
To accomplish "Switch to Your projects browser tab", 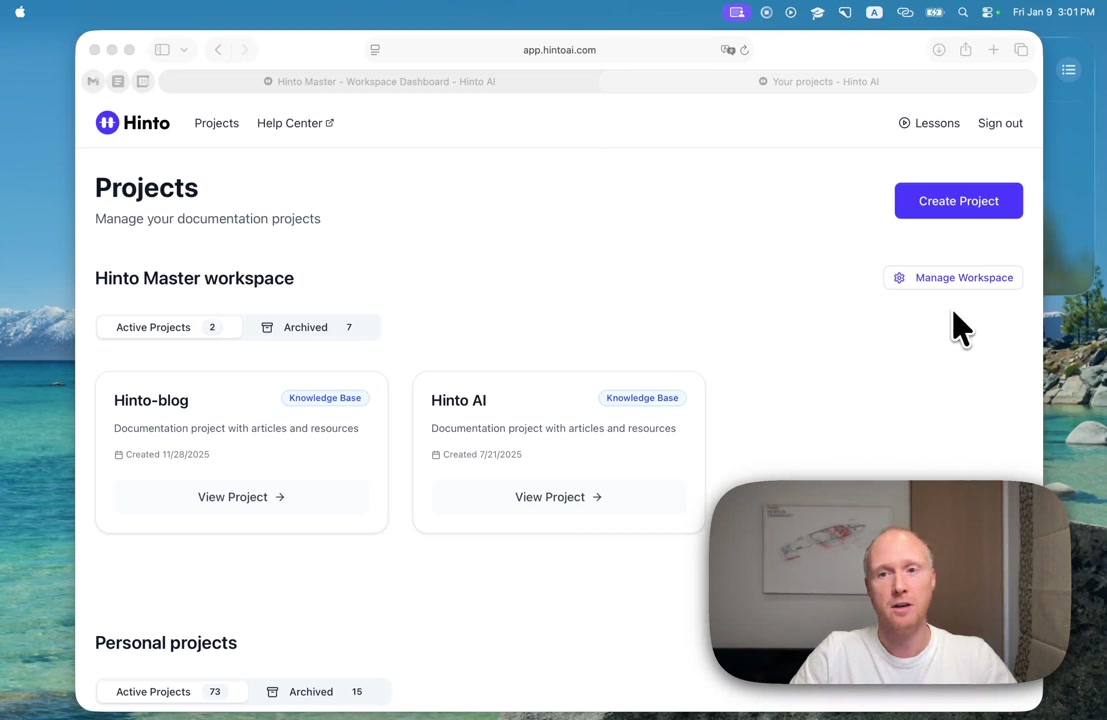I will 819,82.
